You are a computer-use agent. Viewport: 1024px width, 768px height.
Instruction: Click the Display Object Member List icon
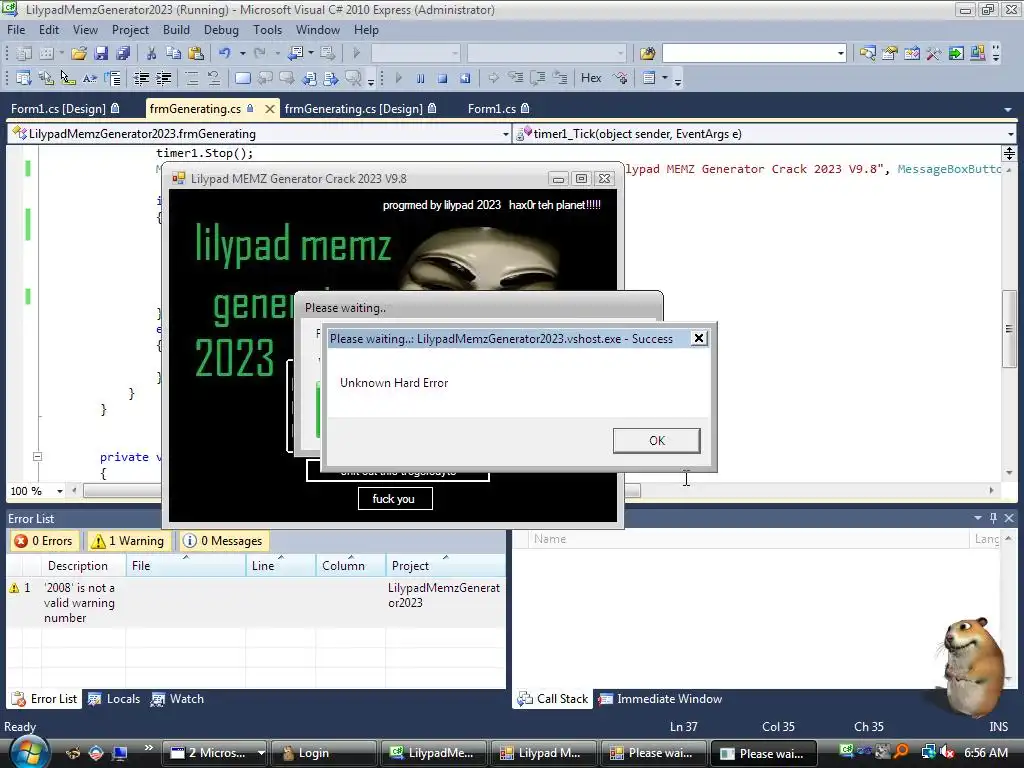coord(24,78)
